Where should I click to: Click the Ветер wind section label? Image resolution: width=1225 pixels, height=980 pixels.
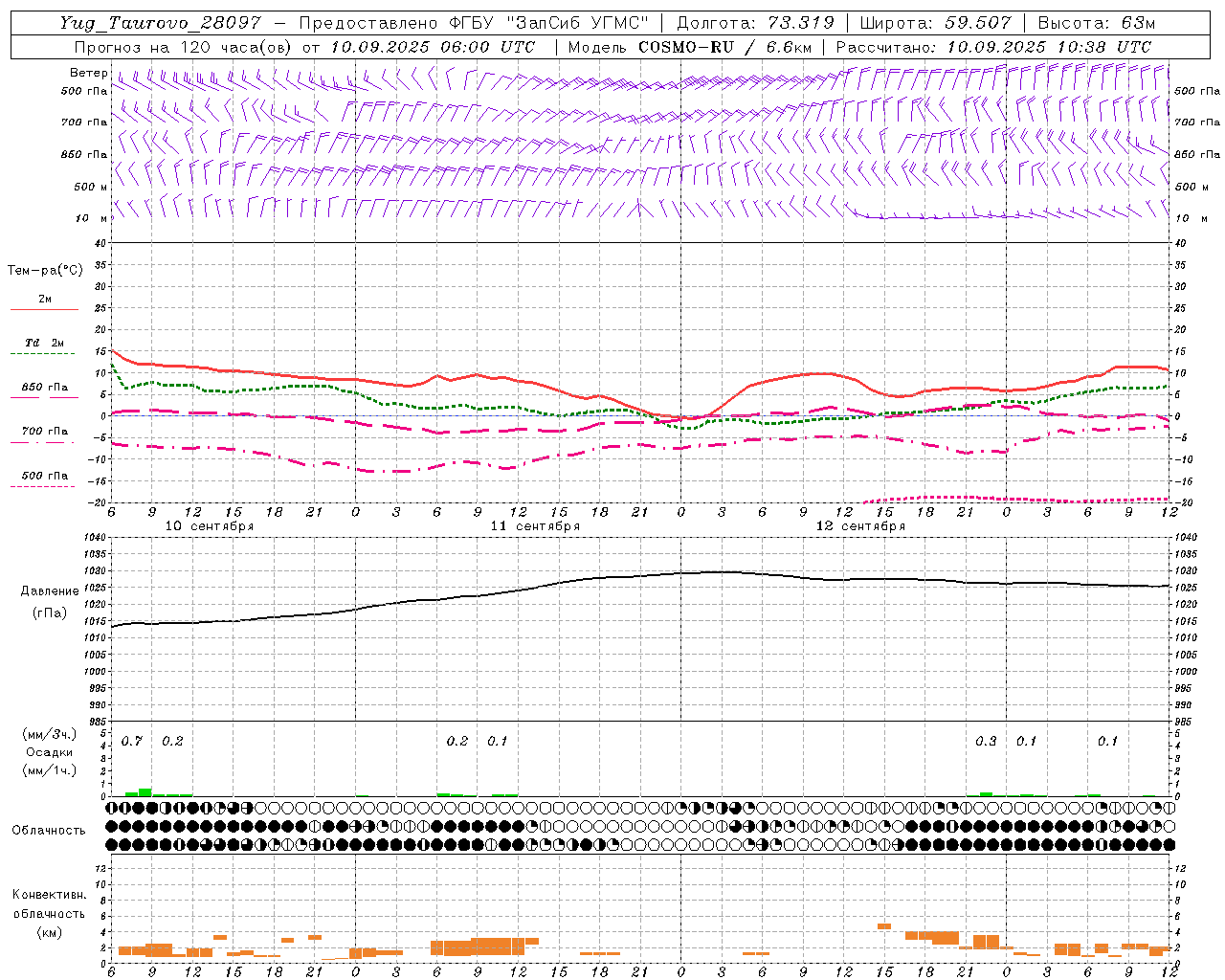click(88, 73)
